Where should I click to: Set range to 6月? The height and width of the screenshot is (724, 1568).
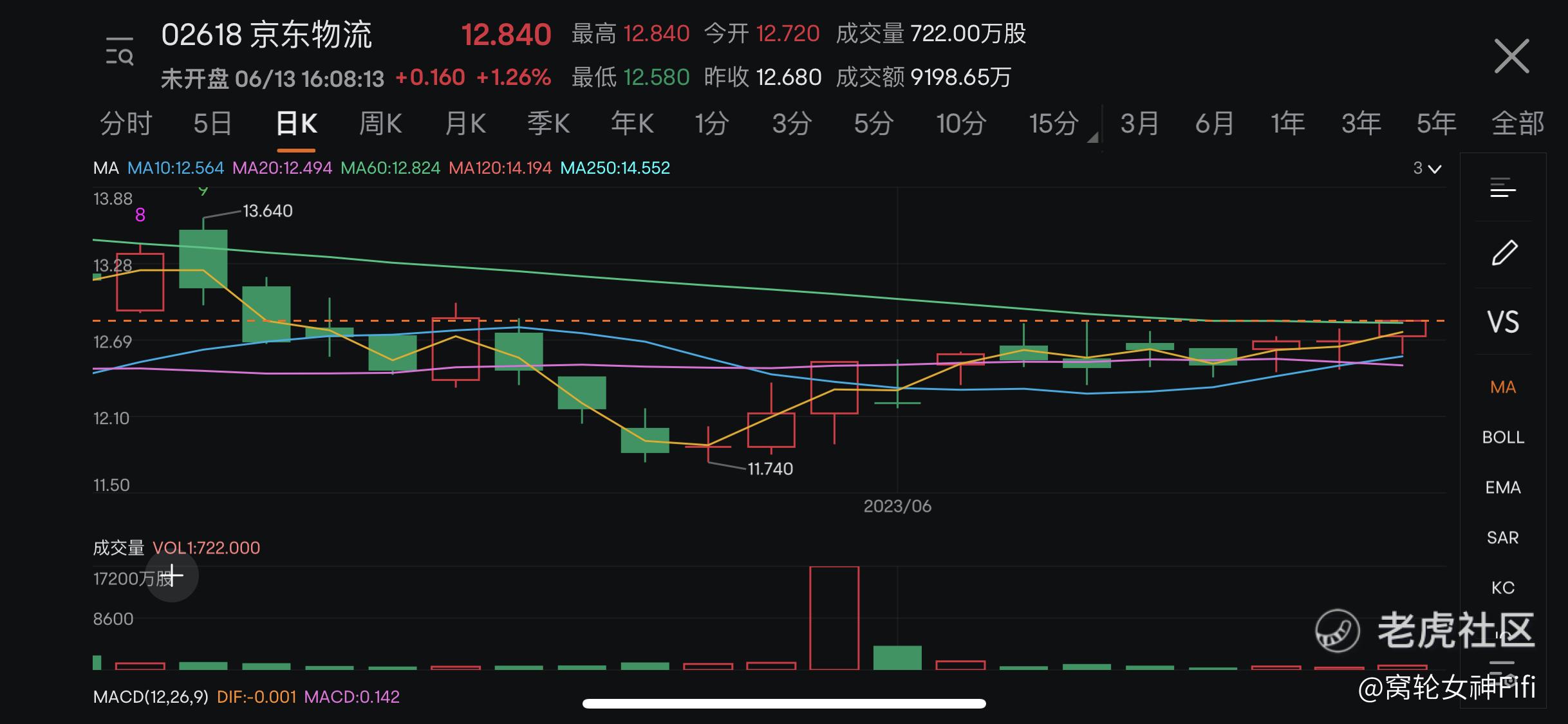1215,123
